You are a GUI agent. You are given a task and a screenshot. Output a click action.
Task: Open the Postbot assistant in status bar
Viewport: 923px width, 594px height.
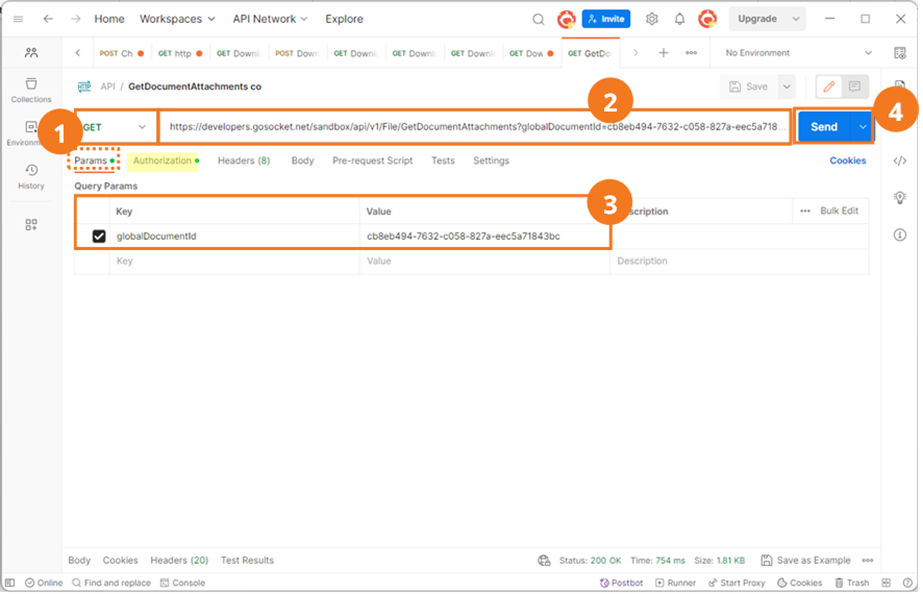(x=621, y=583)
